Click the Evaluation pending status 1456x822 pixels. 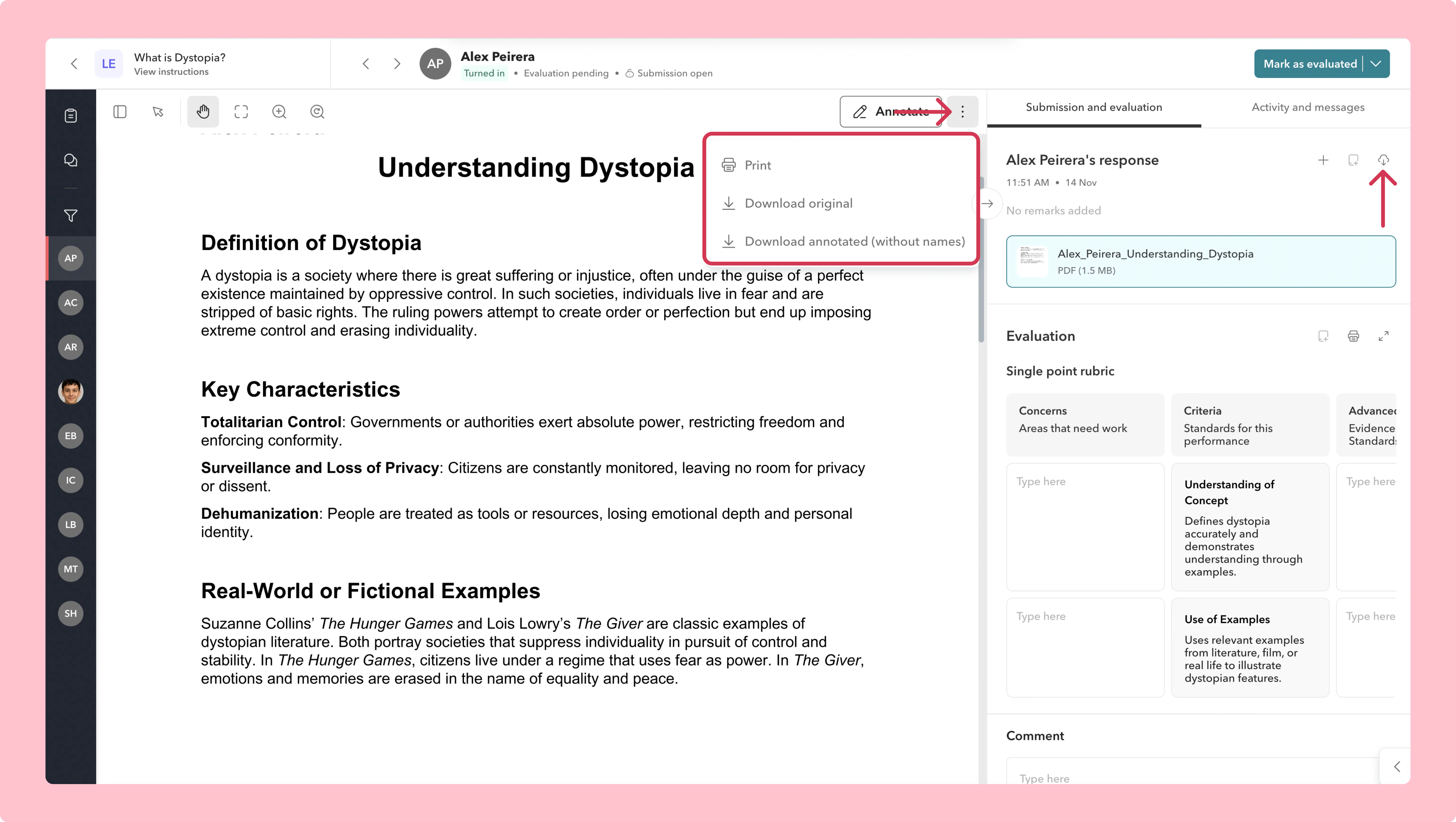pyautogui.click(x=566, y=73)
